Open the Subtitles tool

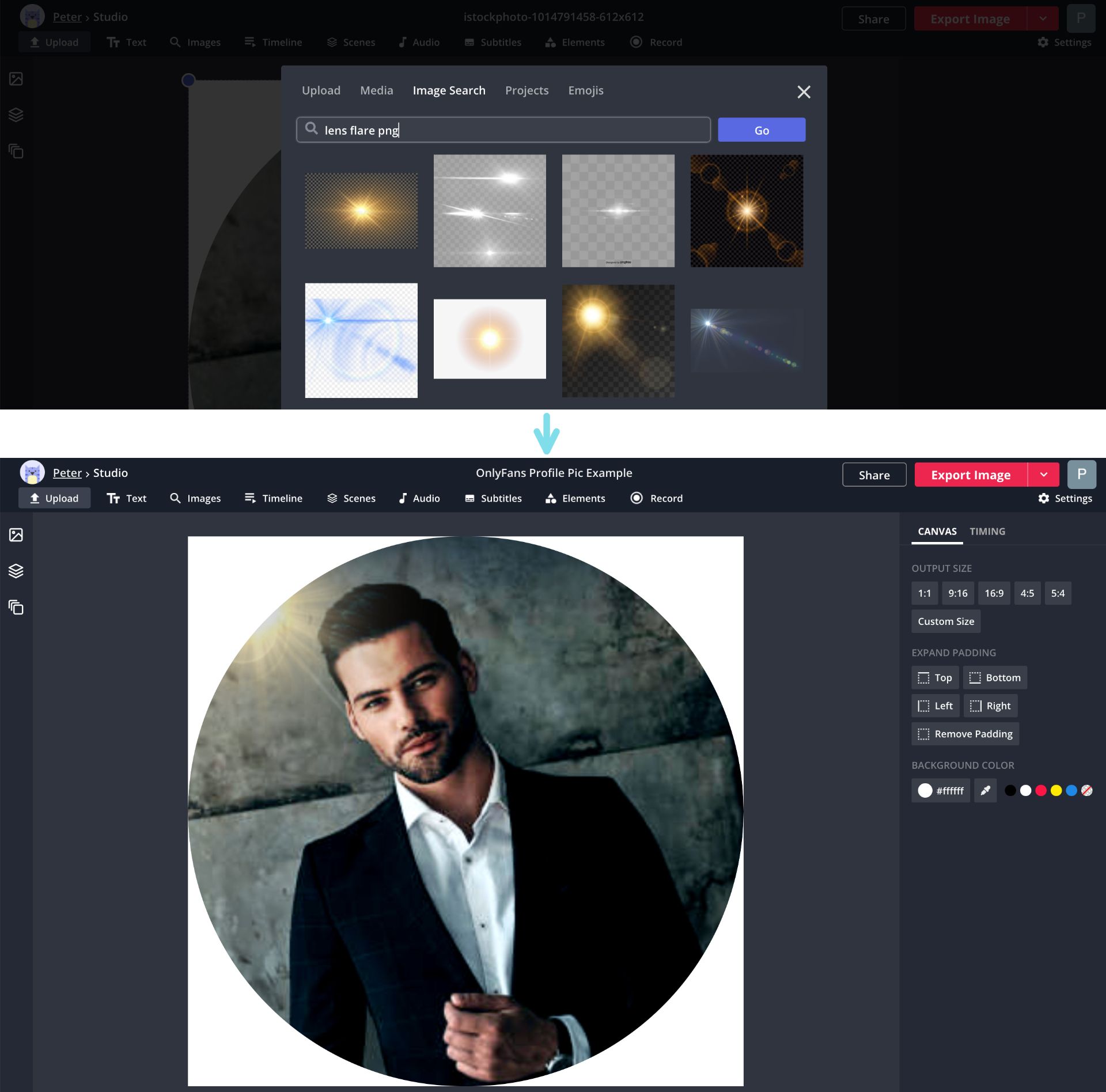[493, 498]
